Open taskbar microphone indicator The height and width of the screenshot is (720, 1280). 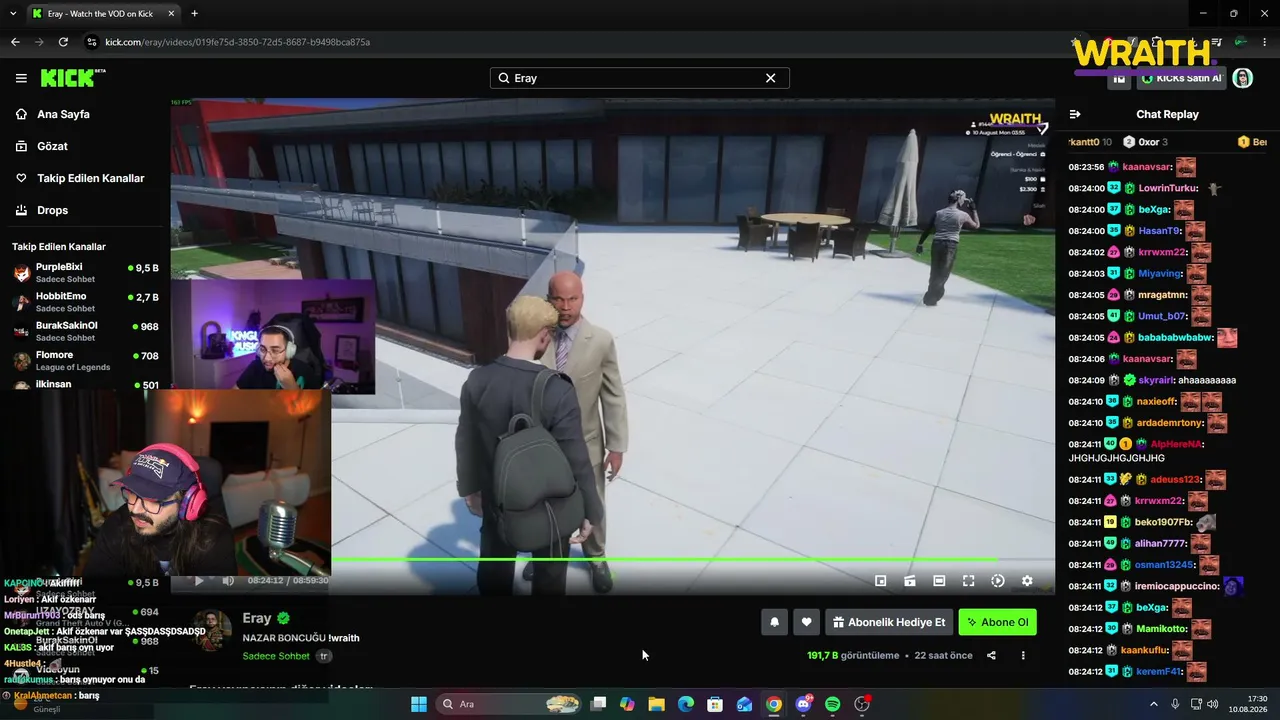(x=1175, y=704)
